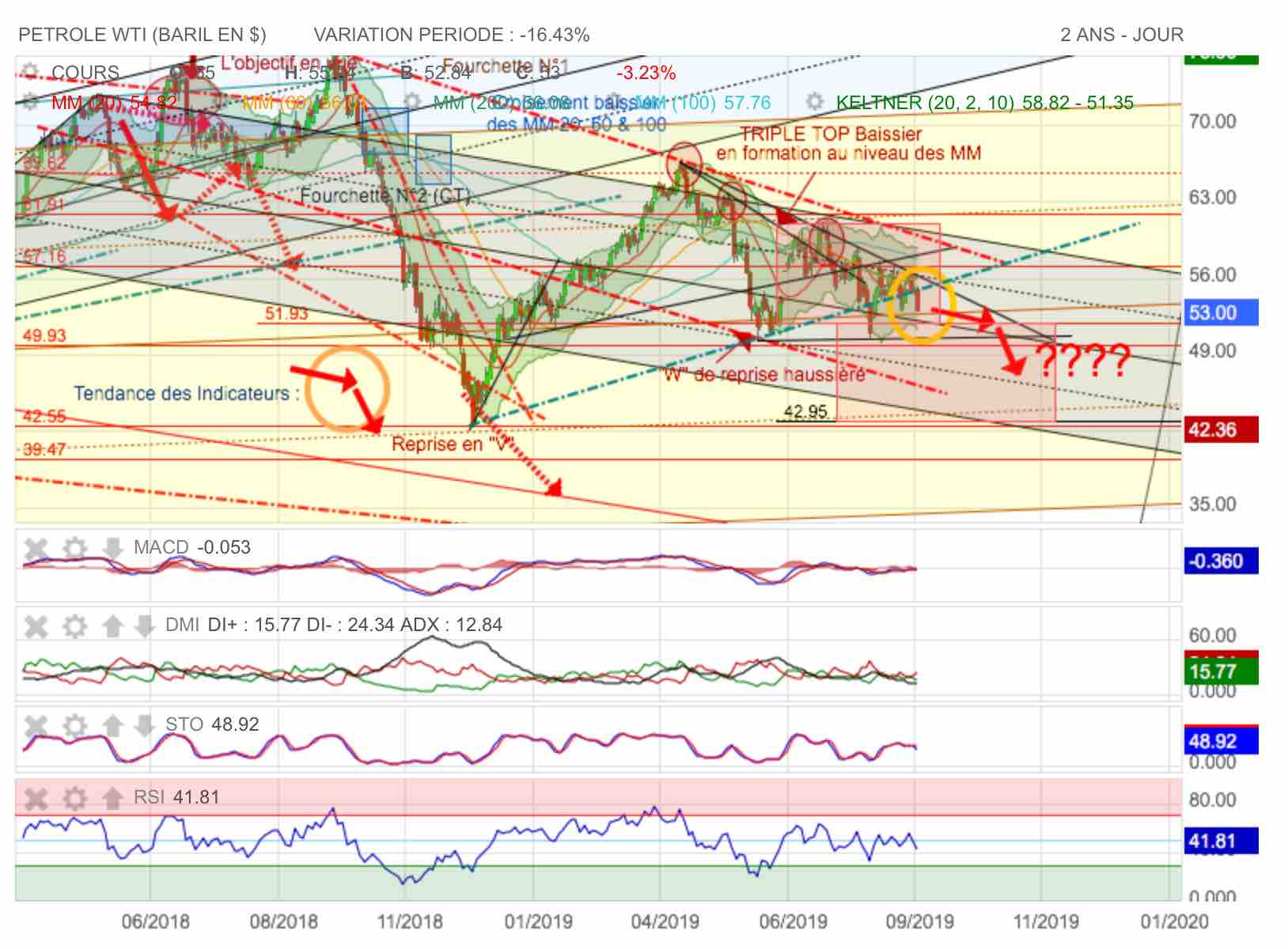Open DMI indicator settings gear

74,626
